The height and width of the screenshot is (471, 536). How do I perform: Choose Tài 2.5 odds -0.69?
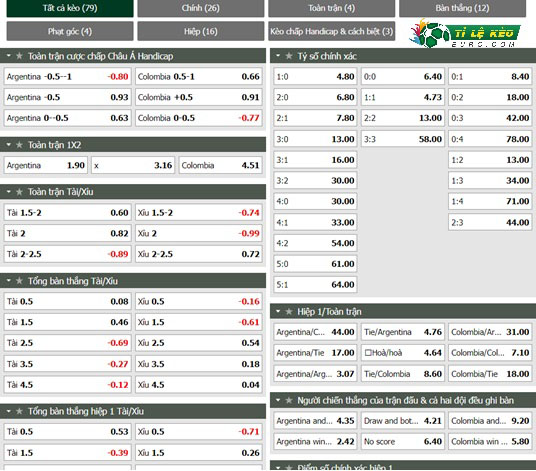67,343
